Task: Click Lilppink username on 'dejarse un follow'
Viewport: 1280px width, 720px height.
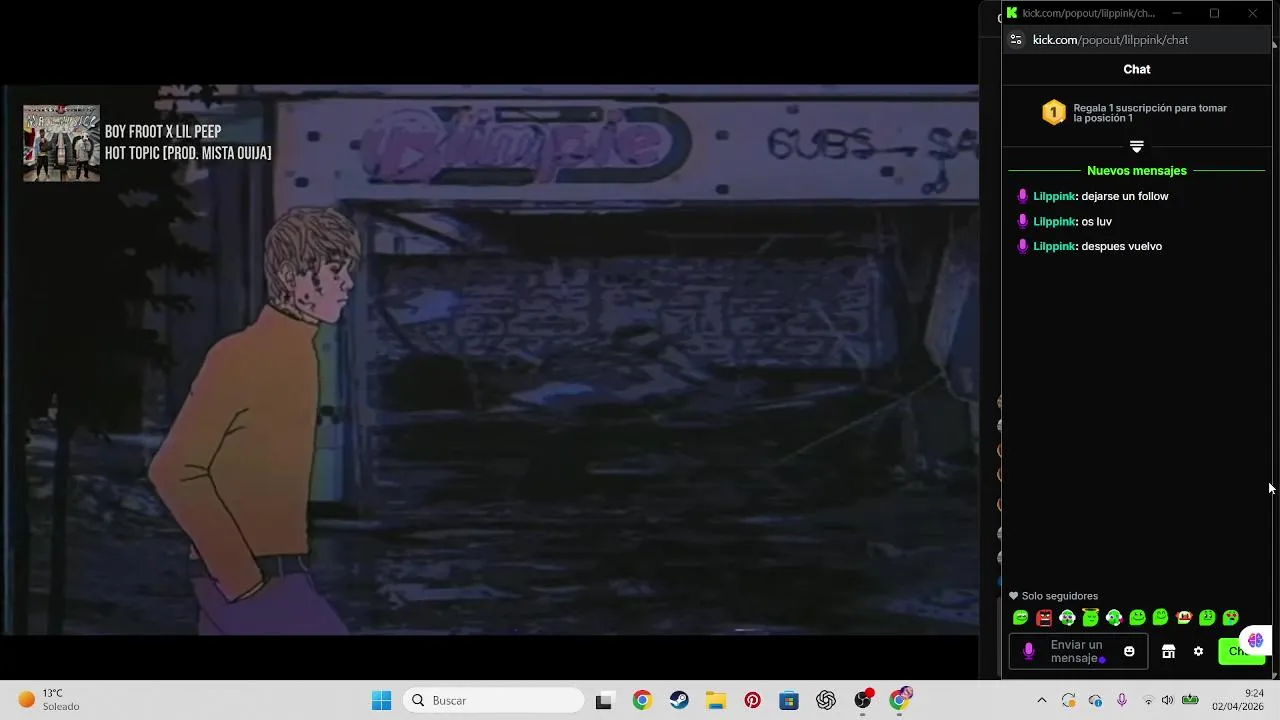Action: 1054,196
